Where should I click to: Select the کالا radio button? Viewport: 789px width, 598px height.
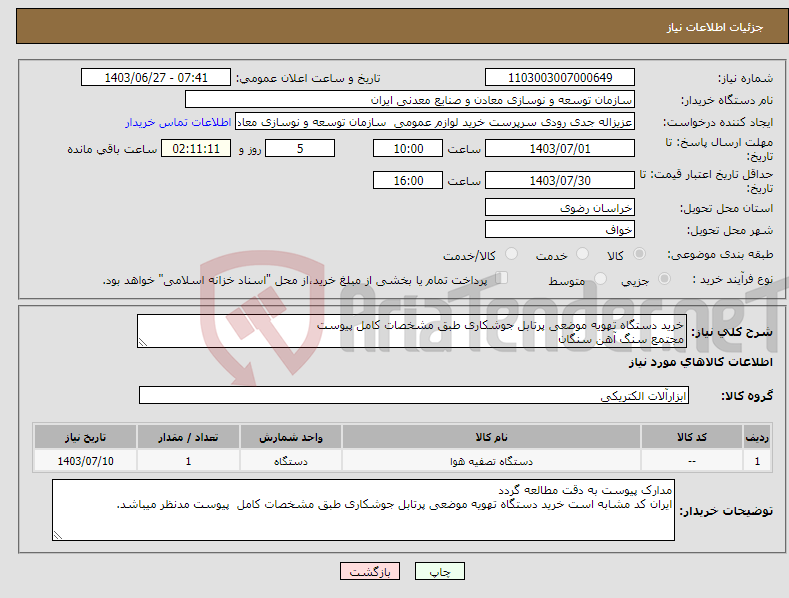pyautogui.click(x=639, y=254)
